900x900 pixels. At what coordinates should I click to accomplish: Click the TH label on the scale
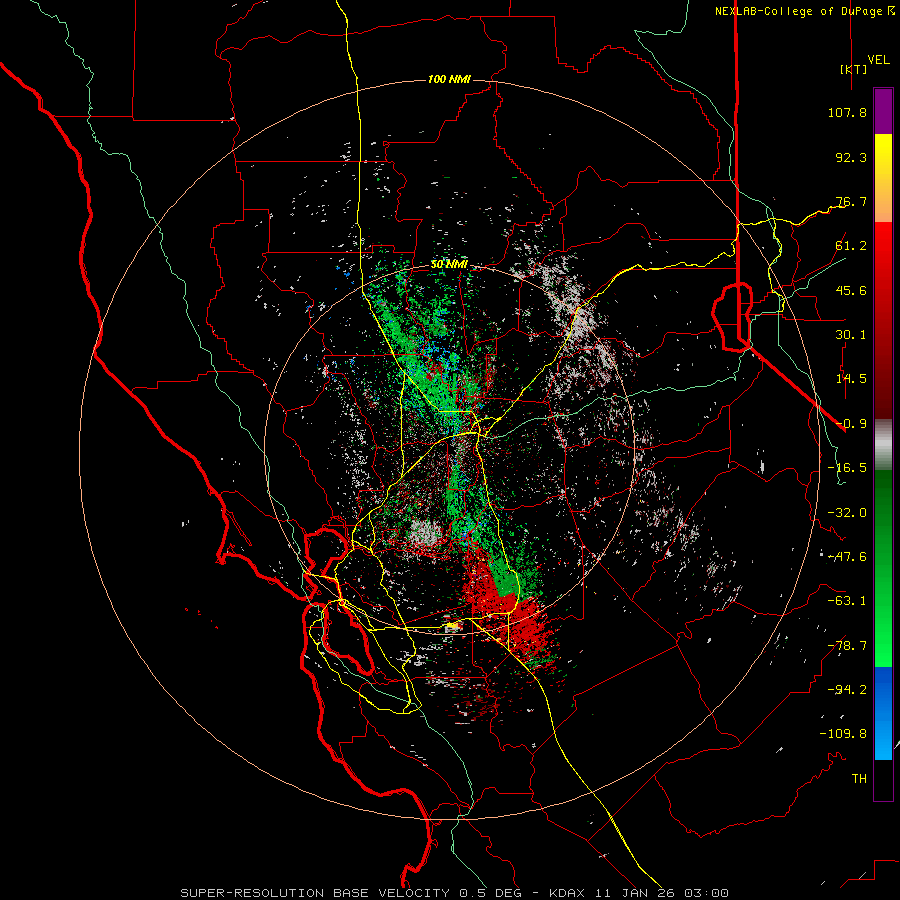pyautogui.click(x=859, y=779)
